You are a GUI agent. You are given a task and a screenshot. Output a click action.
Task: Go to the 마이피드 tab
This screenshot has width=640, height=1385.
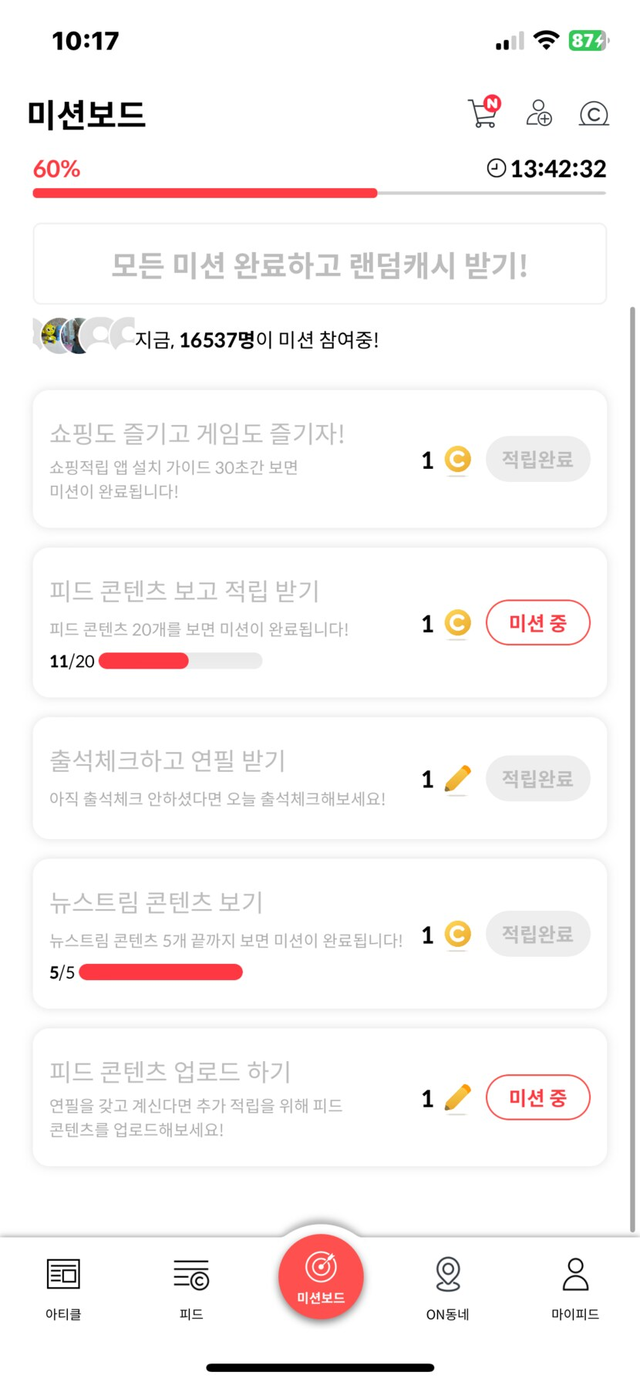click(x=575, y=1289)
